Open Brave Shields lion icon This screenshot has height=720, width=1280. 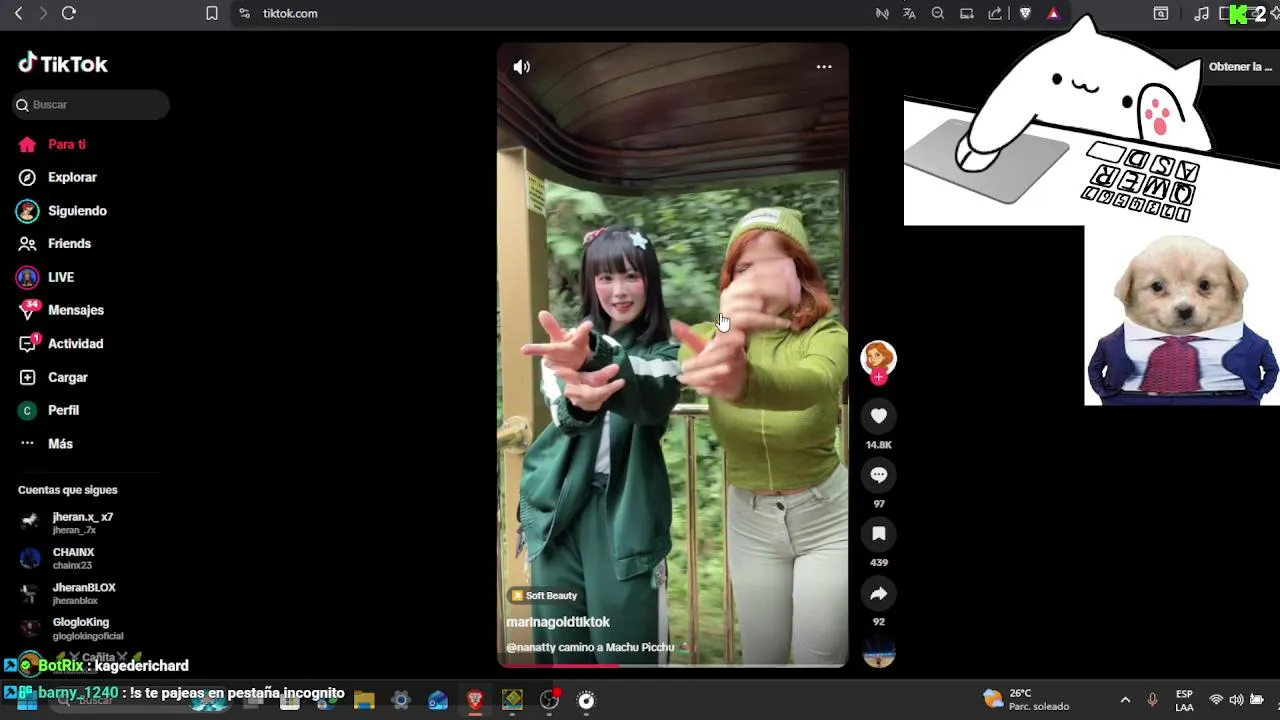tap(1025, 13)
